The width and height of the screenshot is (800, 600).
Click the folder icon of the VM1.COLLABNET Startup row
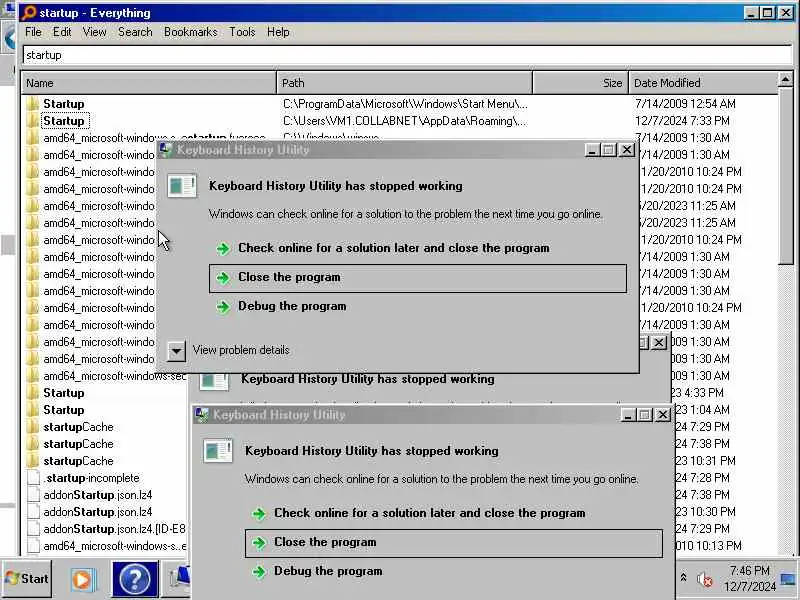[x=33, y=121]
